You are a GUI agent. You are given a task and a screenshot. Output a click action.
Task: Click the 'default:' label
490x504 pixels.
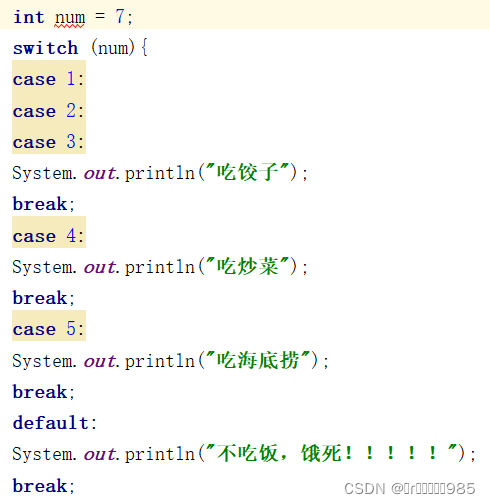55,423
